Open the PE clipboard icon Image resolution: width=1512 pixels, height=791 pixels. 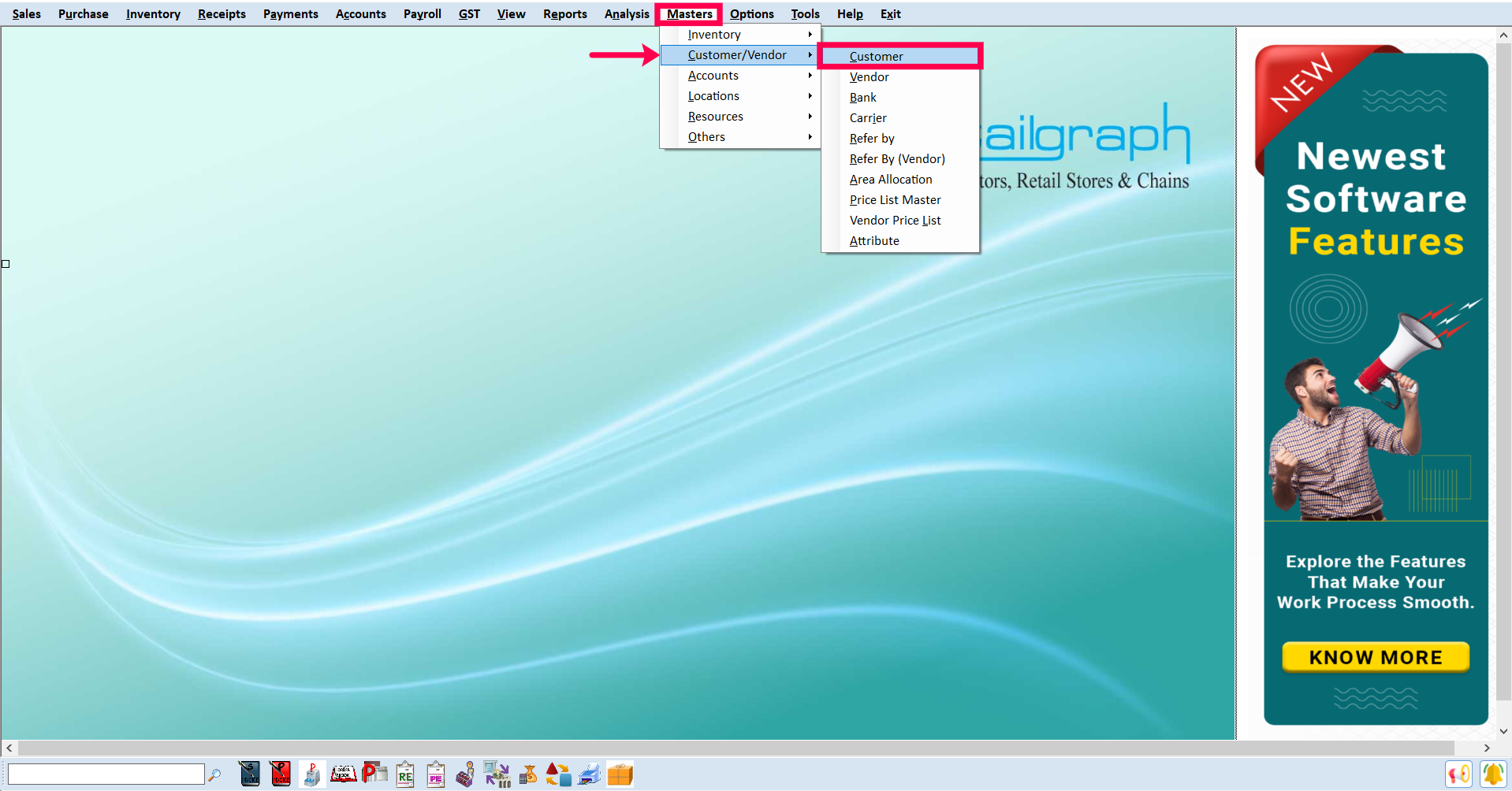(x=436, y=774)
